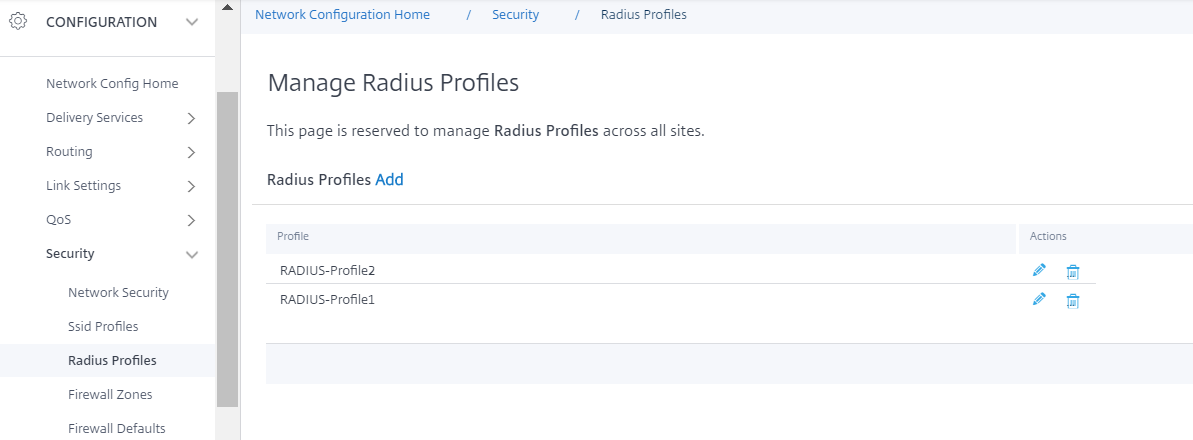Follow the Network Configuration Home breadcrumb
The height and width of the screenshot is (440, 1193).
[342, 14]
